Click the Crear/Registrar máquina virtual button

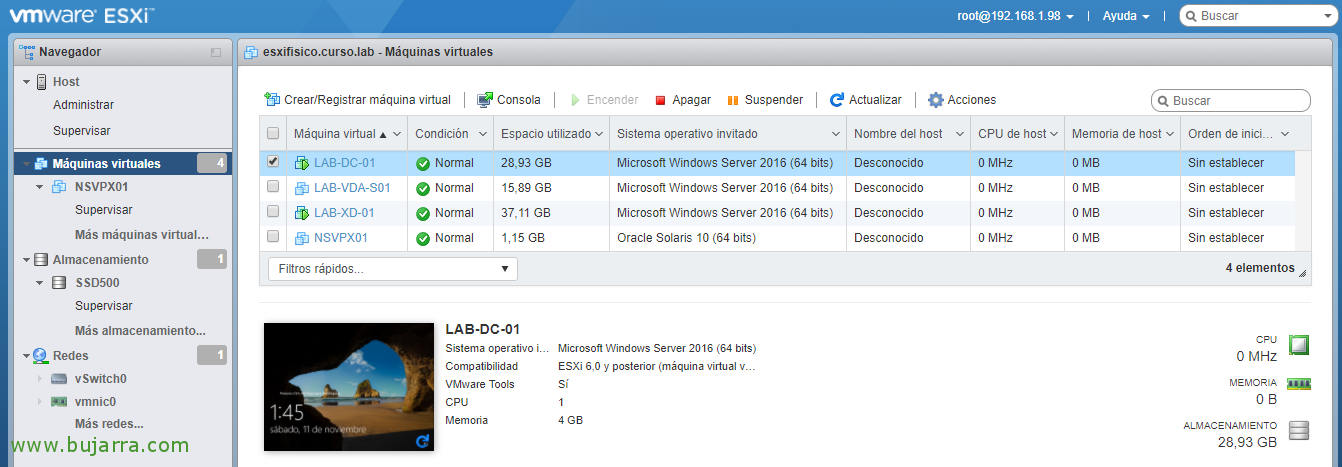(x=357, y=100)
